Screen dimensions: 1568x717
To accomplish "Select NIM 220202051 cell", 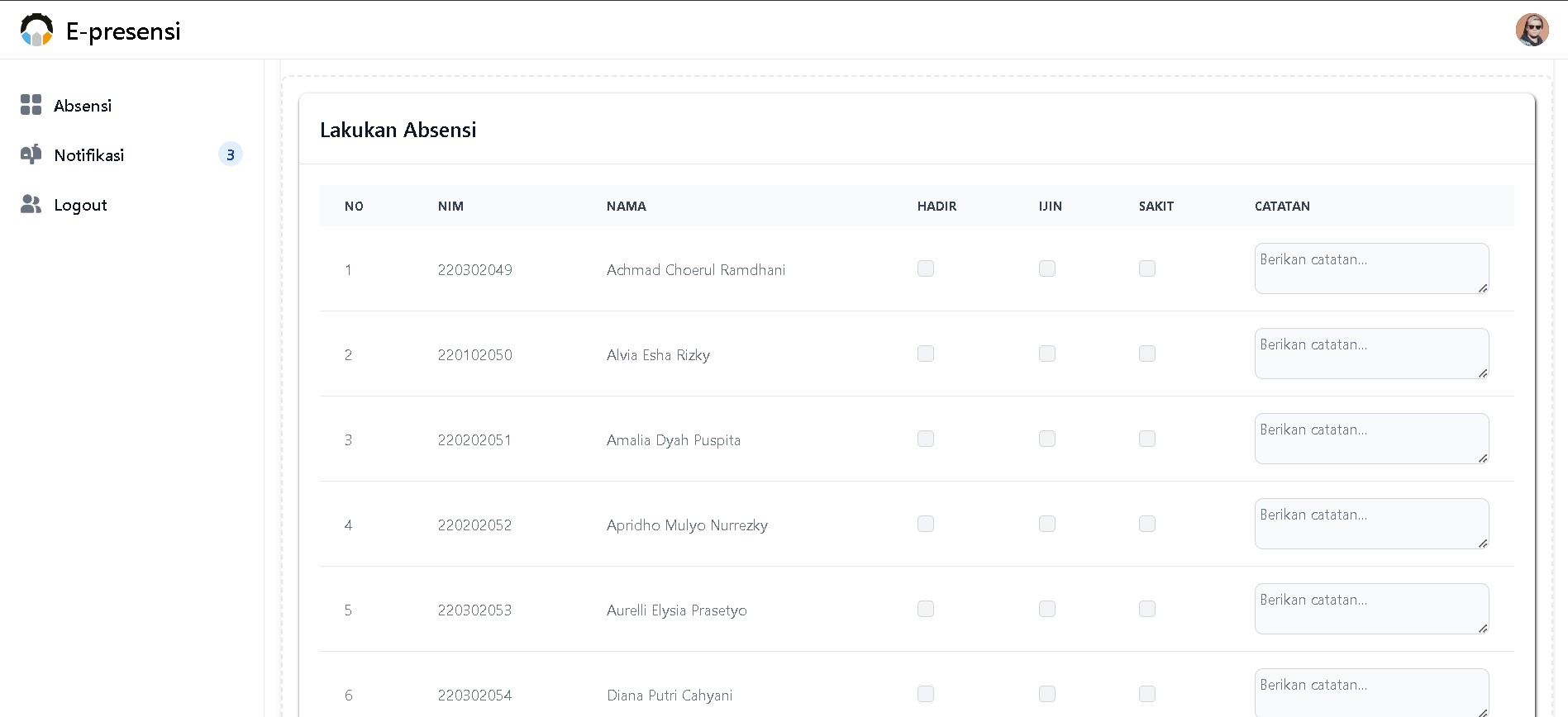I will click(x=474, y=440).
